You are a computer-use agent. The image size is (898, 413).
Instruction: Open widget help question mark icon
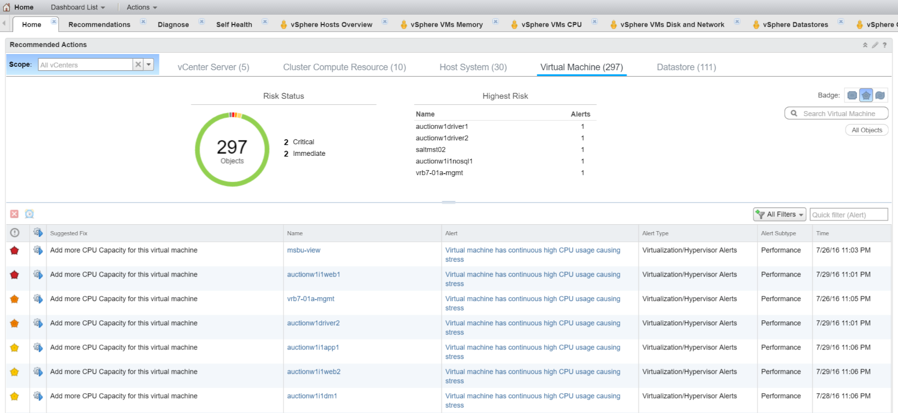885,45
